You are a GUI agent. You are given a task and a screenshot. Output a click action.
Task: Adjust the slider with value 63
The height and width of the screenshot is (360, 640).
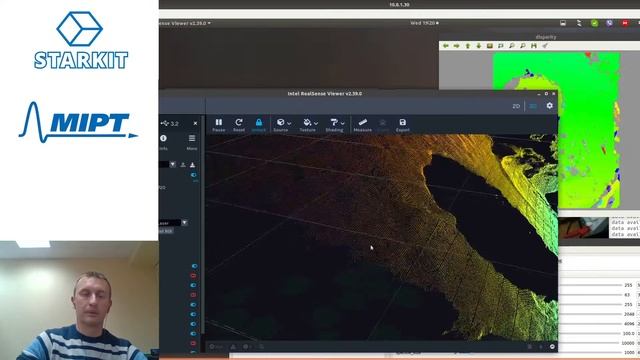click(x=591, y=295)
